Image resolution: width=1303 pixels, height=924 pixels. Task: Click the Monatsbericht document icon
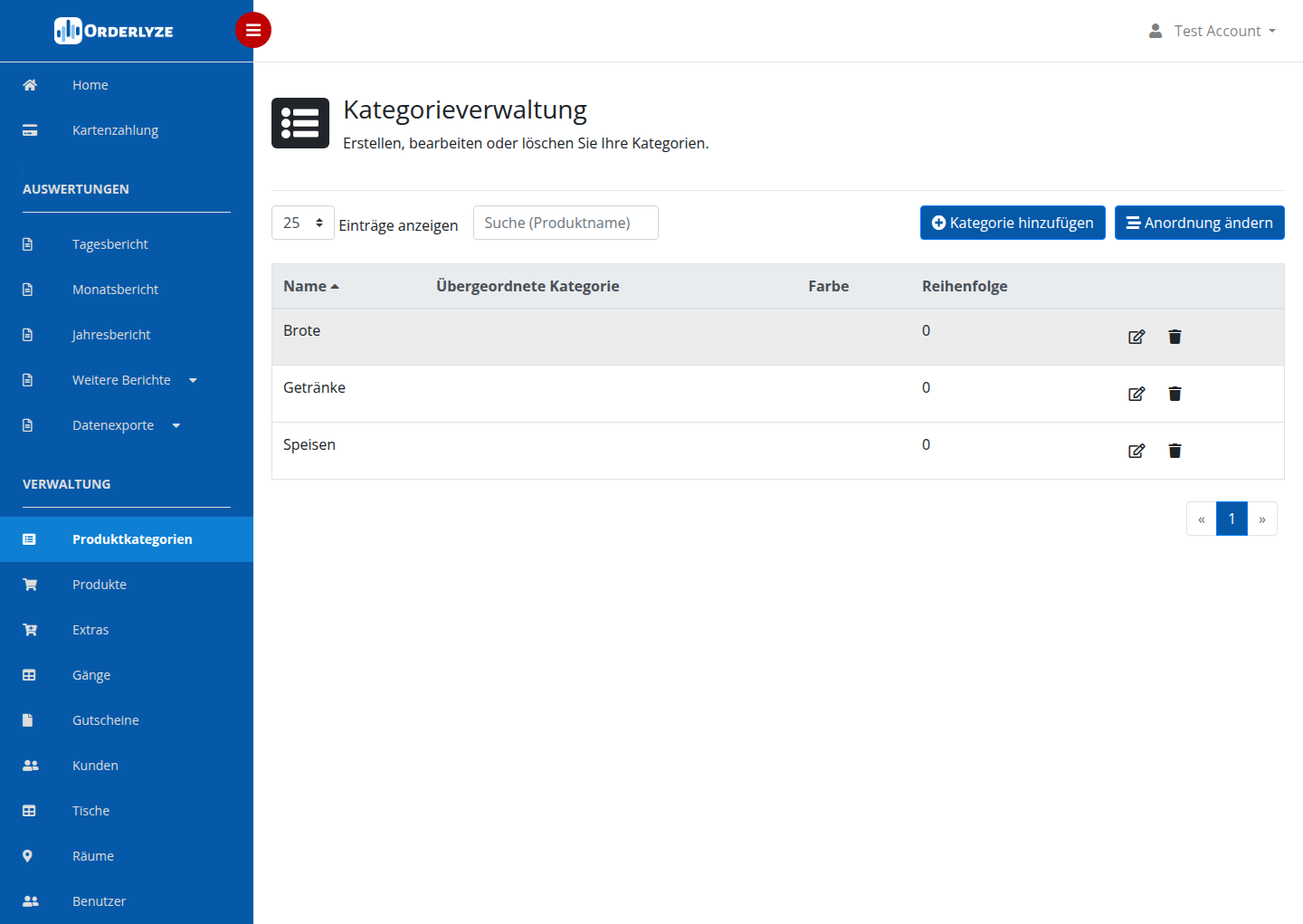27,290
